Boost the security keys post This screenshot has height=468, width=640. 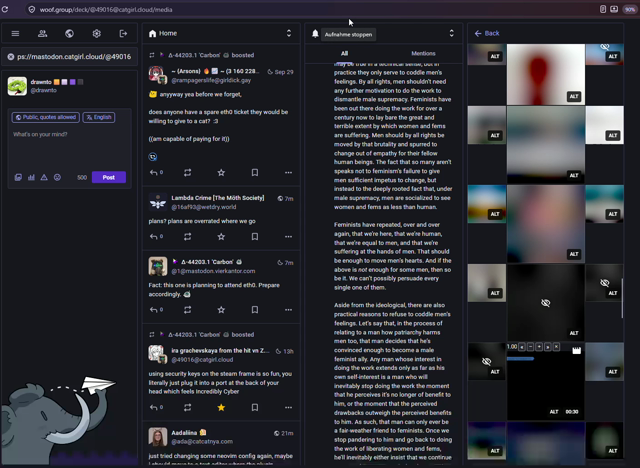pos(187,407)
